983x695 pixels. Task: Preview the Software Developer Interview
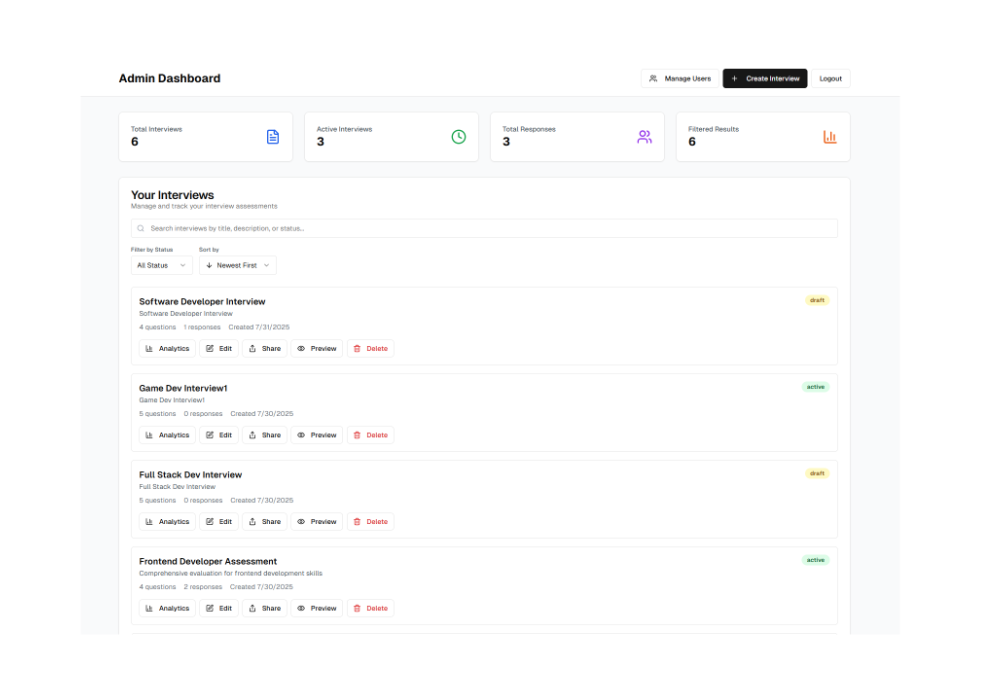pyautogui.click(x=316, y=349)
